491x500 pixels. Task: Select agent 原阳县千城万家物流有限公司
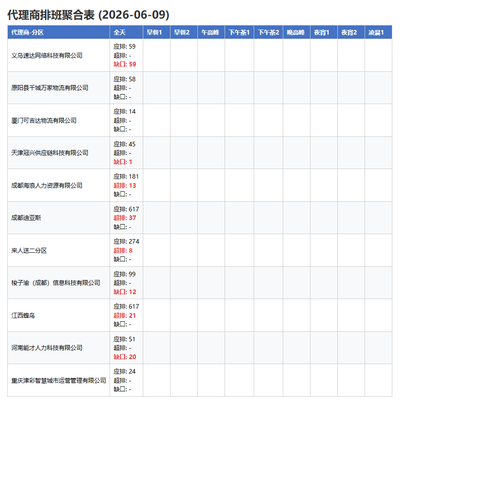coord(50,88)
